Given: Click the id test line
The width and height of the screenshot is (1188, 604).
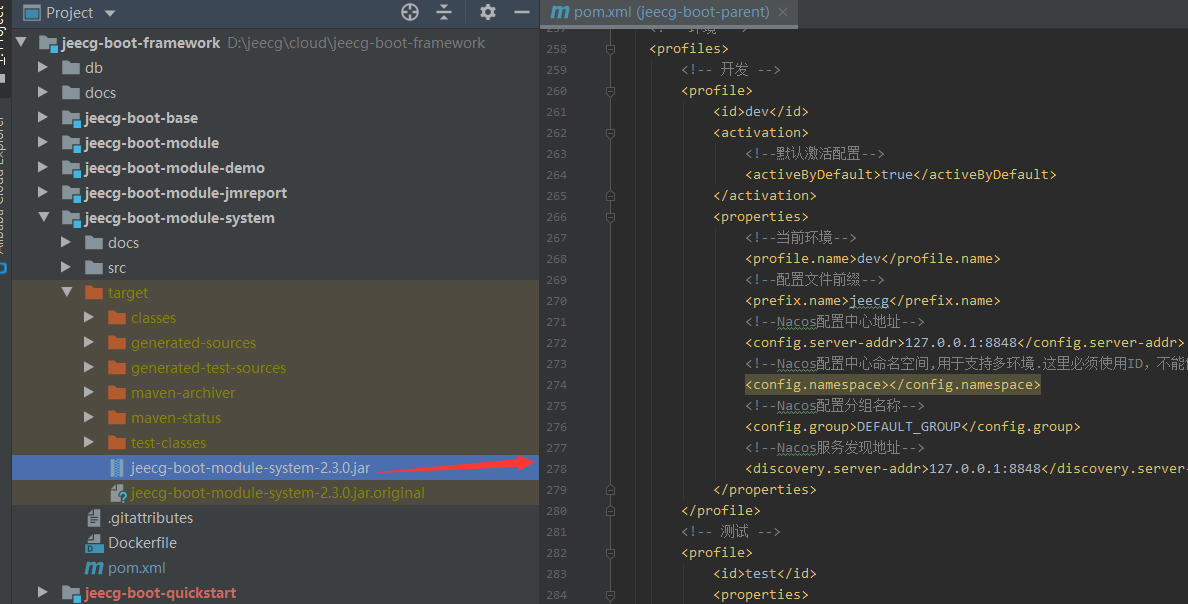Looking at the screenshot, I should pos(764,574).
